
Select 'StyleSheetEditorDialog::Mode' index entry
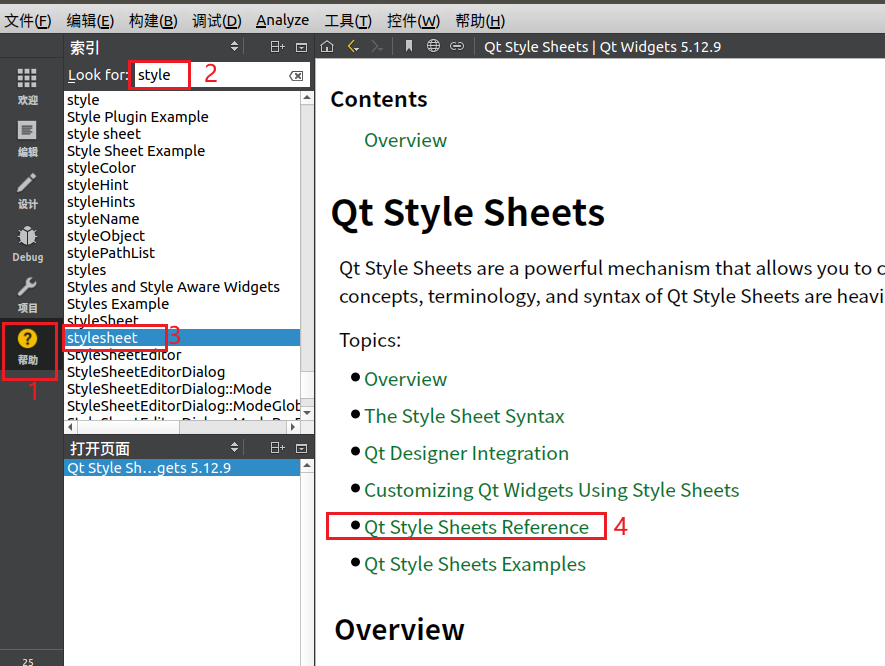182,389
